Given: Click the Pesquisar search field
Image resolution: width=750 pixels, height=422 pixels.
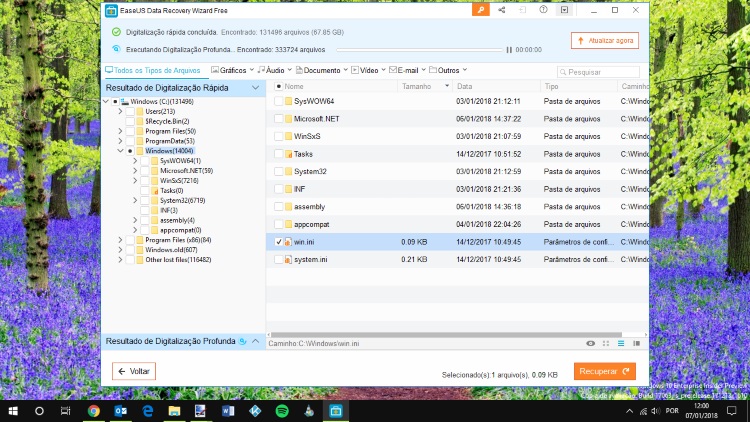Looking at the screenshot, I should click(x=600, y=72).
